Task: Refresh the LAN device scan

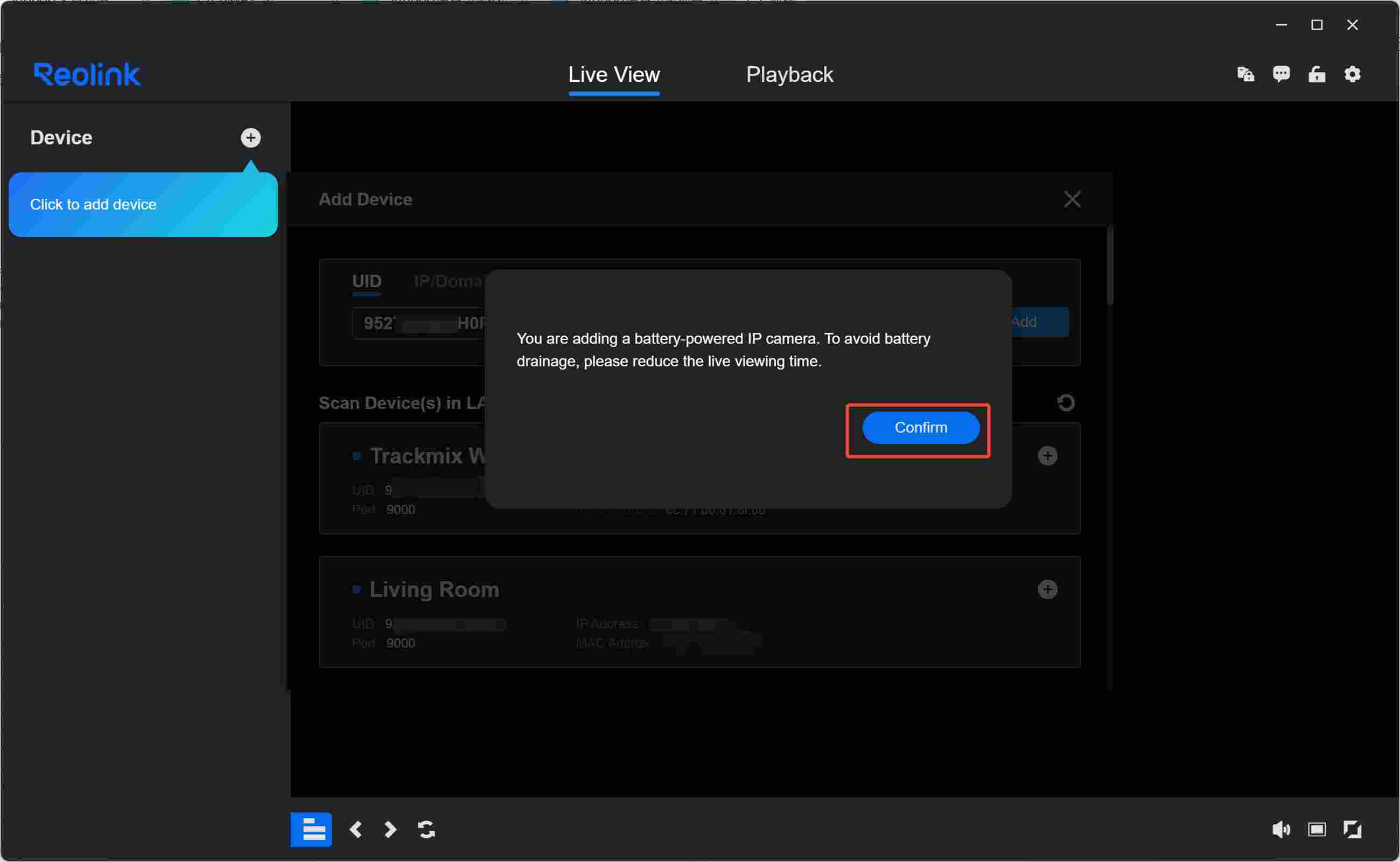Action: [1066, 402]
